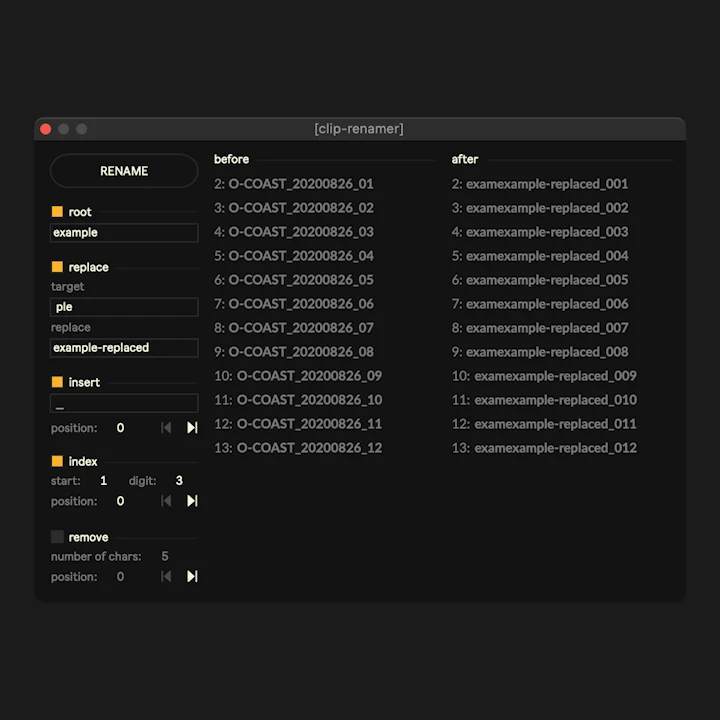Click the index digit number value
Viewport: 720px width, 720px height.
click(x=179, y=481)
